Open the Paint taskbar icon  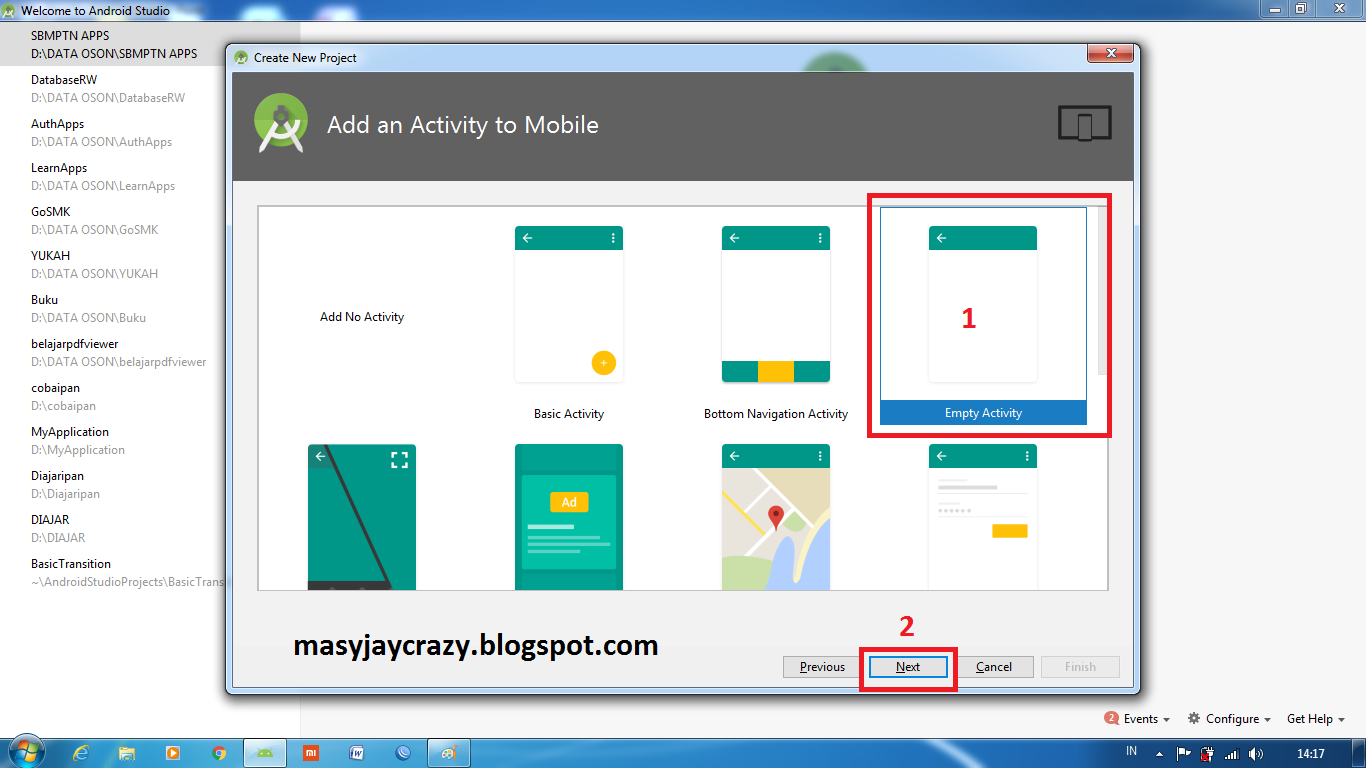[449, 753]
